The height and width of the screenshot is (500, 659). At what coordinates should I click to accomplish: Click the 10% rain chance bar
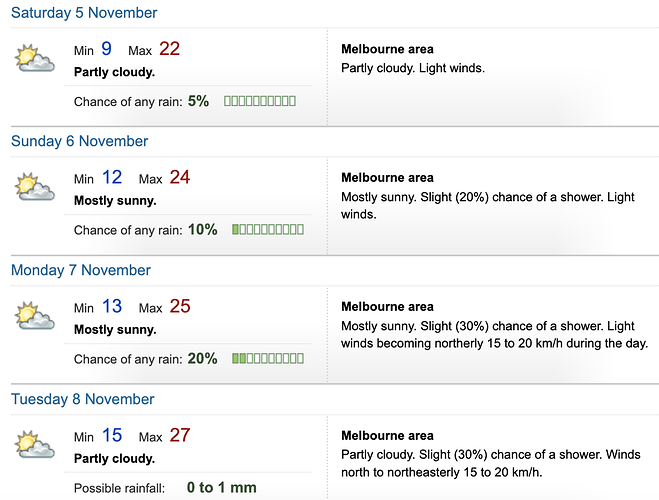268,229
